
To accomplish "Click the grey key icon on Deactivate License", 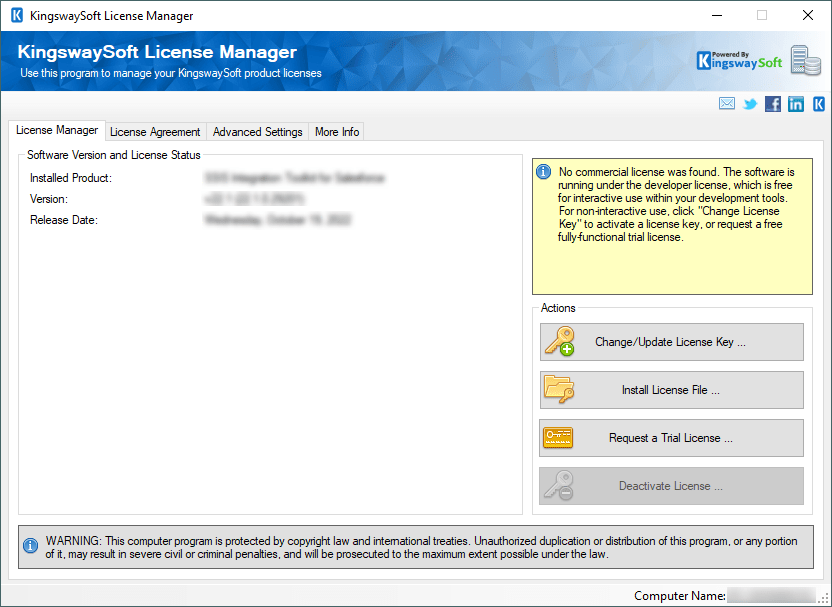I will (559, 485).
